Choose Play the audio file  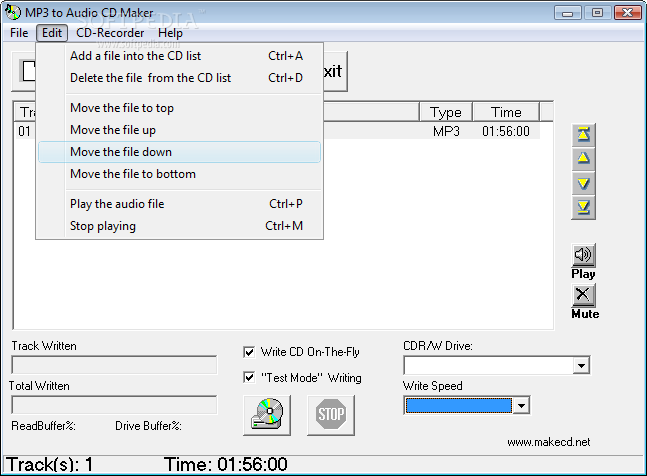[x=179, y=204]
